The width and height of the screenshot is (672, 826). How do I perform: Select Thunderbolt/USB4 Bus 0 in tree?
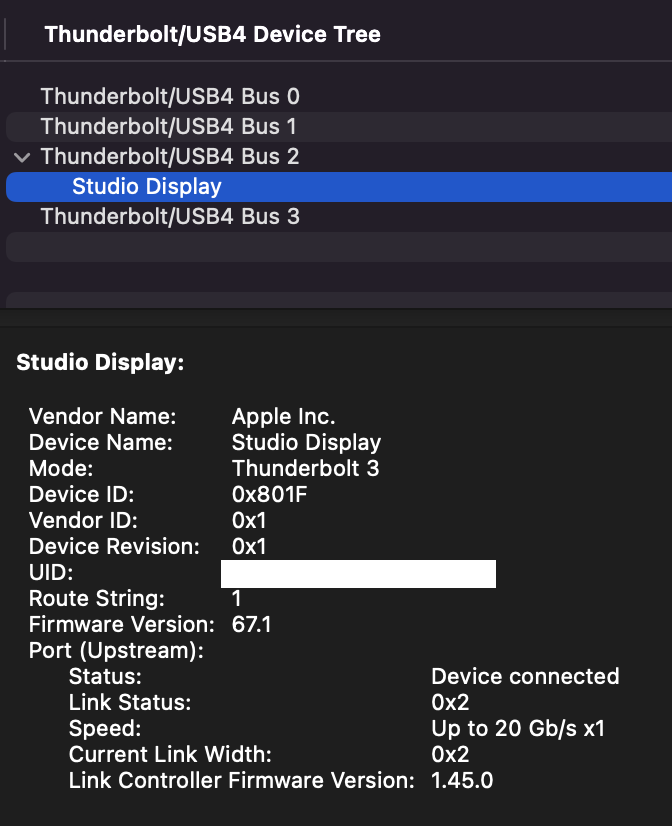click(170, 97)
